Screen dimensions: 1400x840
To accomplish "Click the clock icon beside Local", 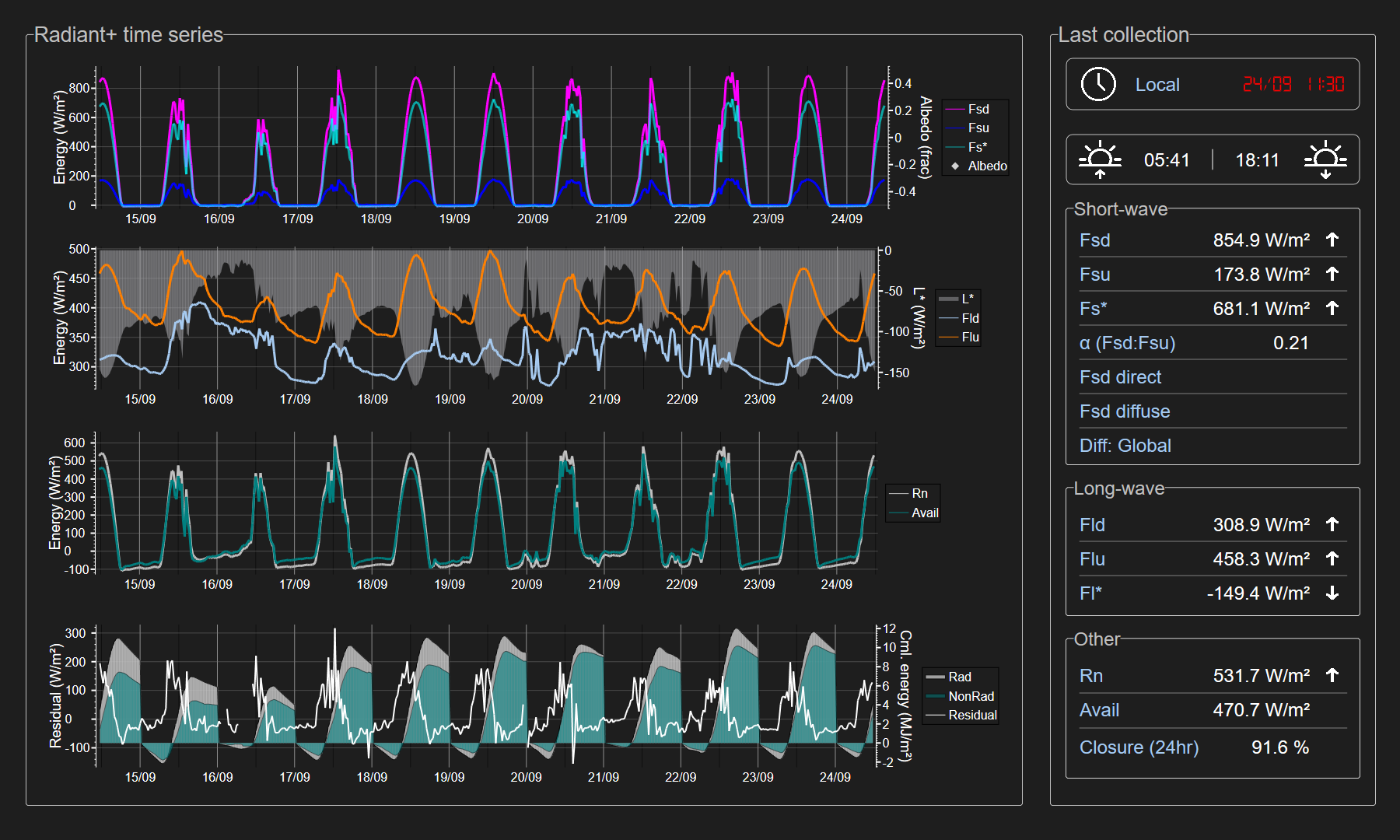I will pyautogui.click(x=1098, y=84).
